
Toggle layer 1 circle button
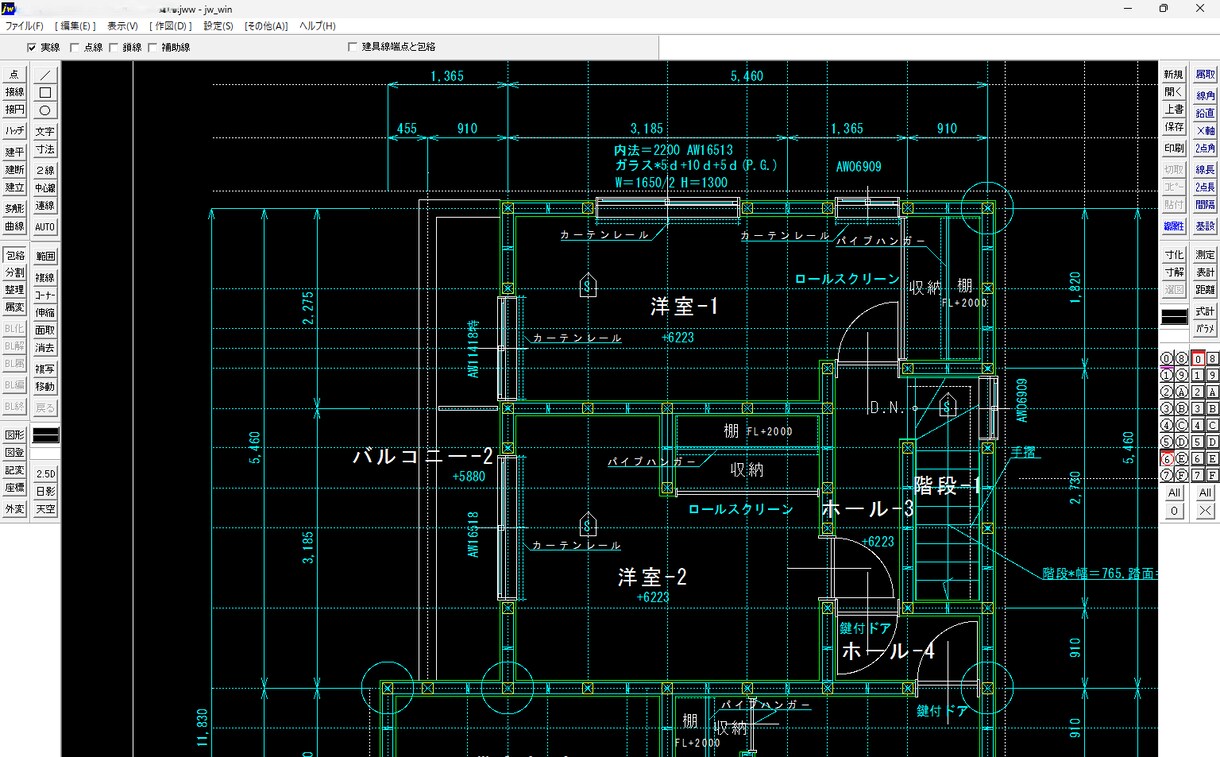click(1166, 375)
